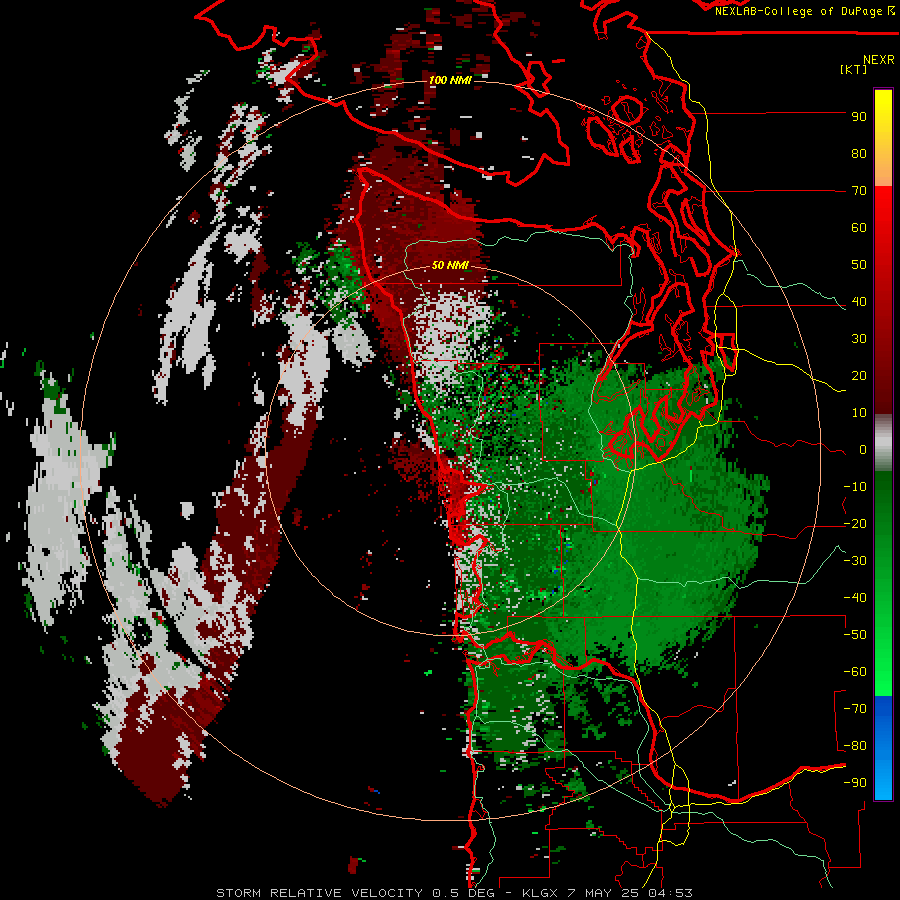The image size is (900, 900).
Task: Click the positive 20 velocity scale label
Action: click(x=859, y=376)
